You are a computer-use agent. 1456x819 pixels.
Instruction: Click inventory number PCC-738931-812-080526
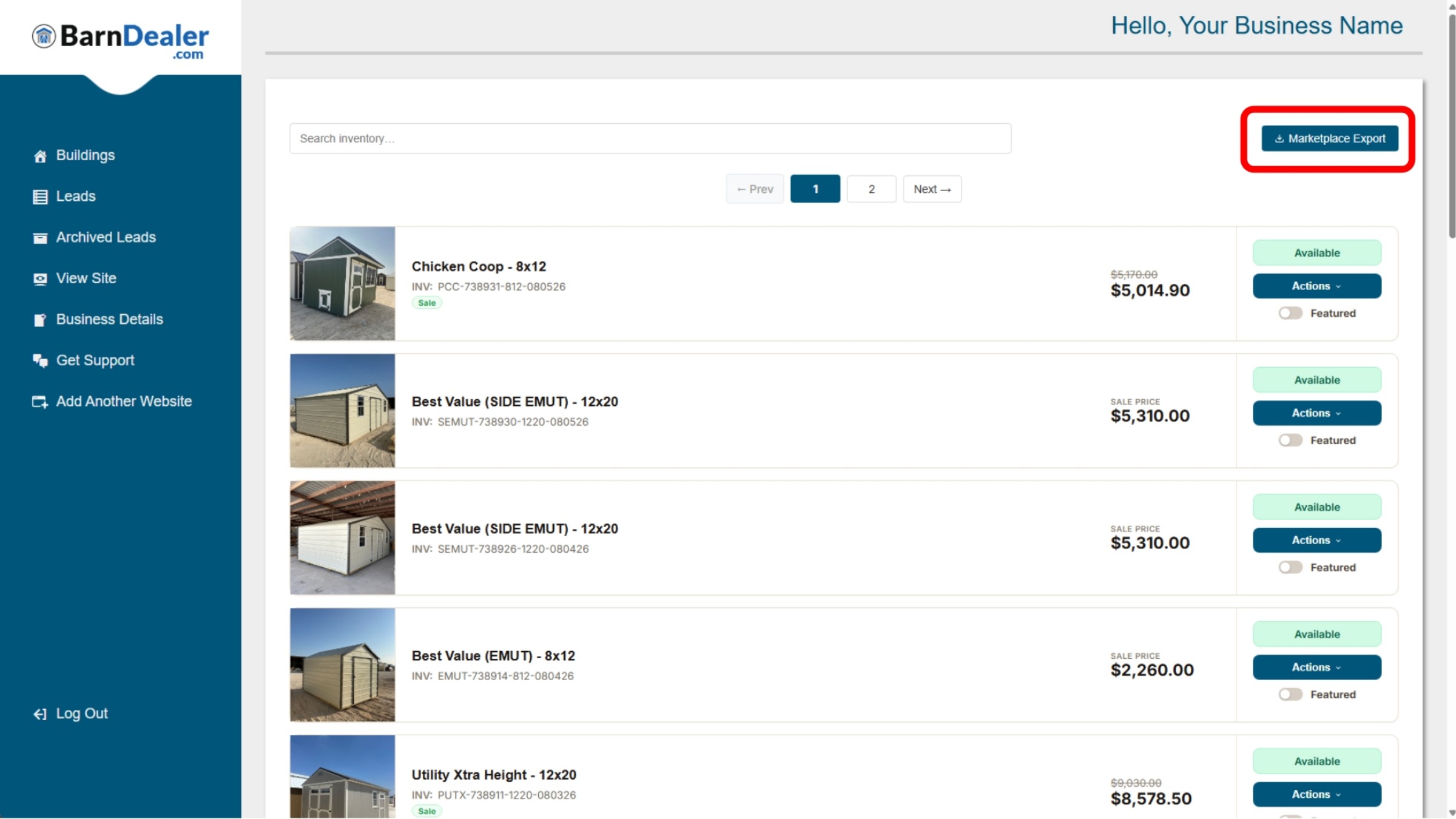[501, 286]
